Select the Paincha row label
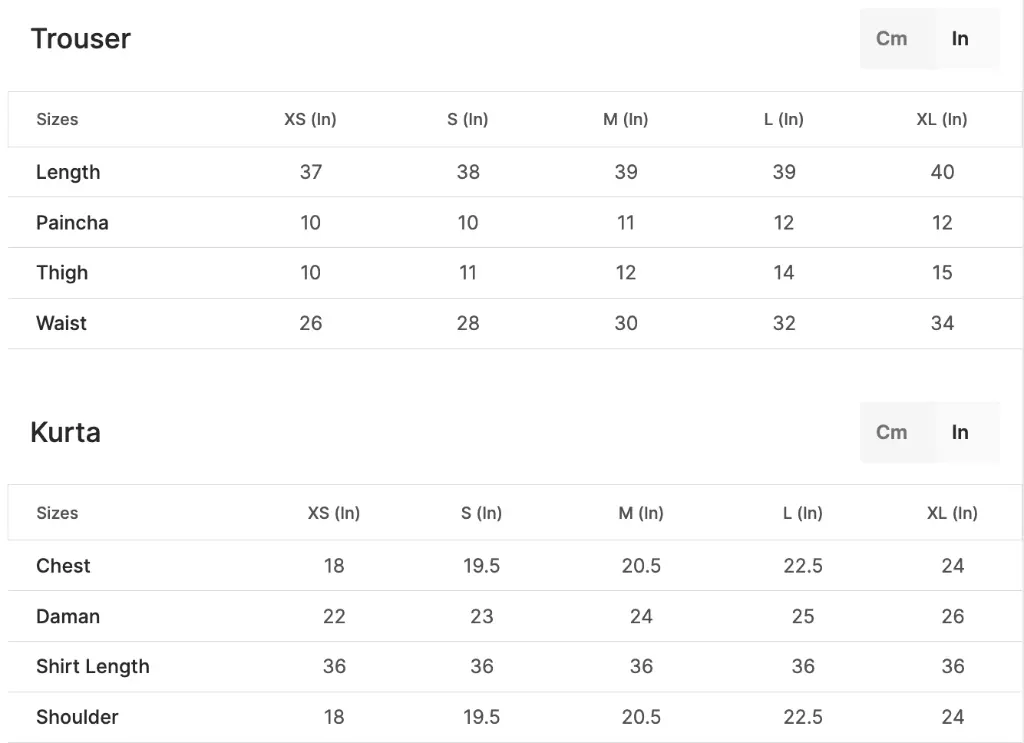Image resolution: width=1024 pixels, height=743 pixels. coord(72,223)
